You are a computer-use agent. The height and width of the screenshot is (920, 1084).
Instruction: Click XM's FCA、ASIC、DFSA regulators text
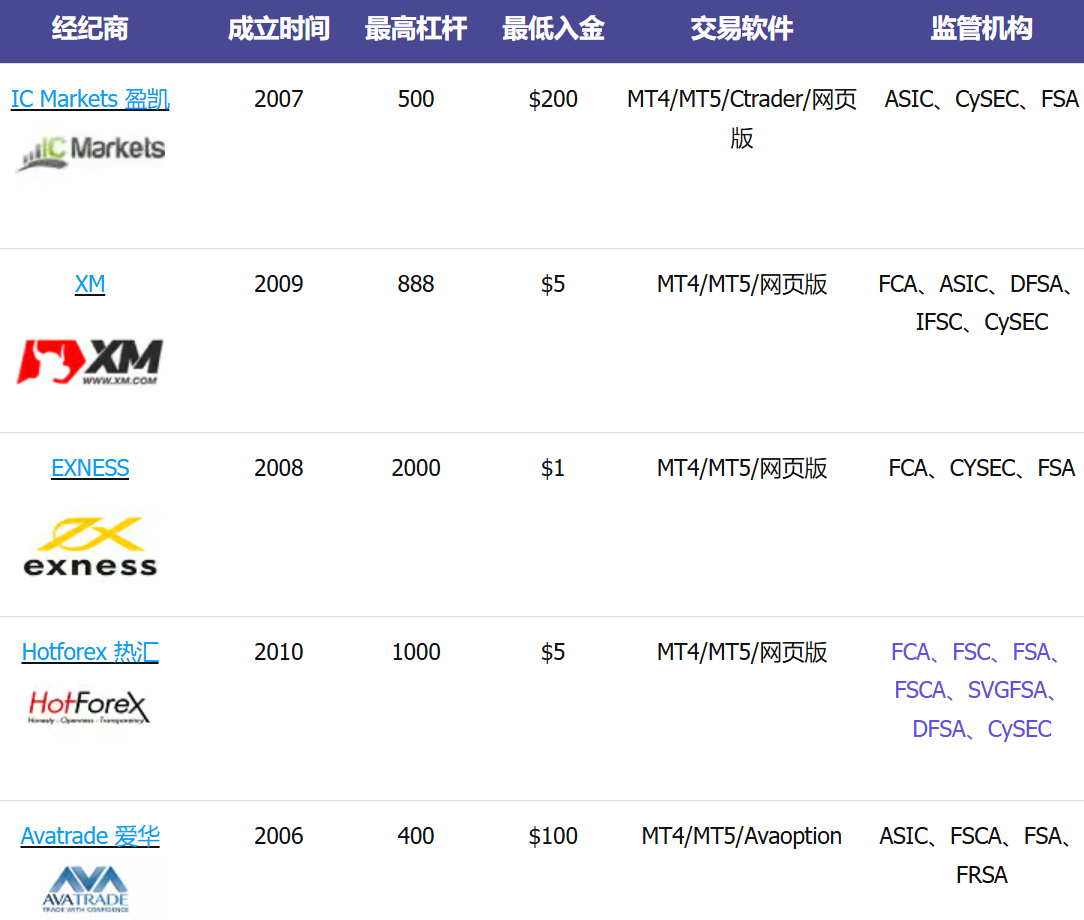(x=976, y=303)
